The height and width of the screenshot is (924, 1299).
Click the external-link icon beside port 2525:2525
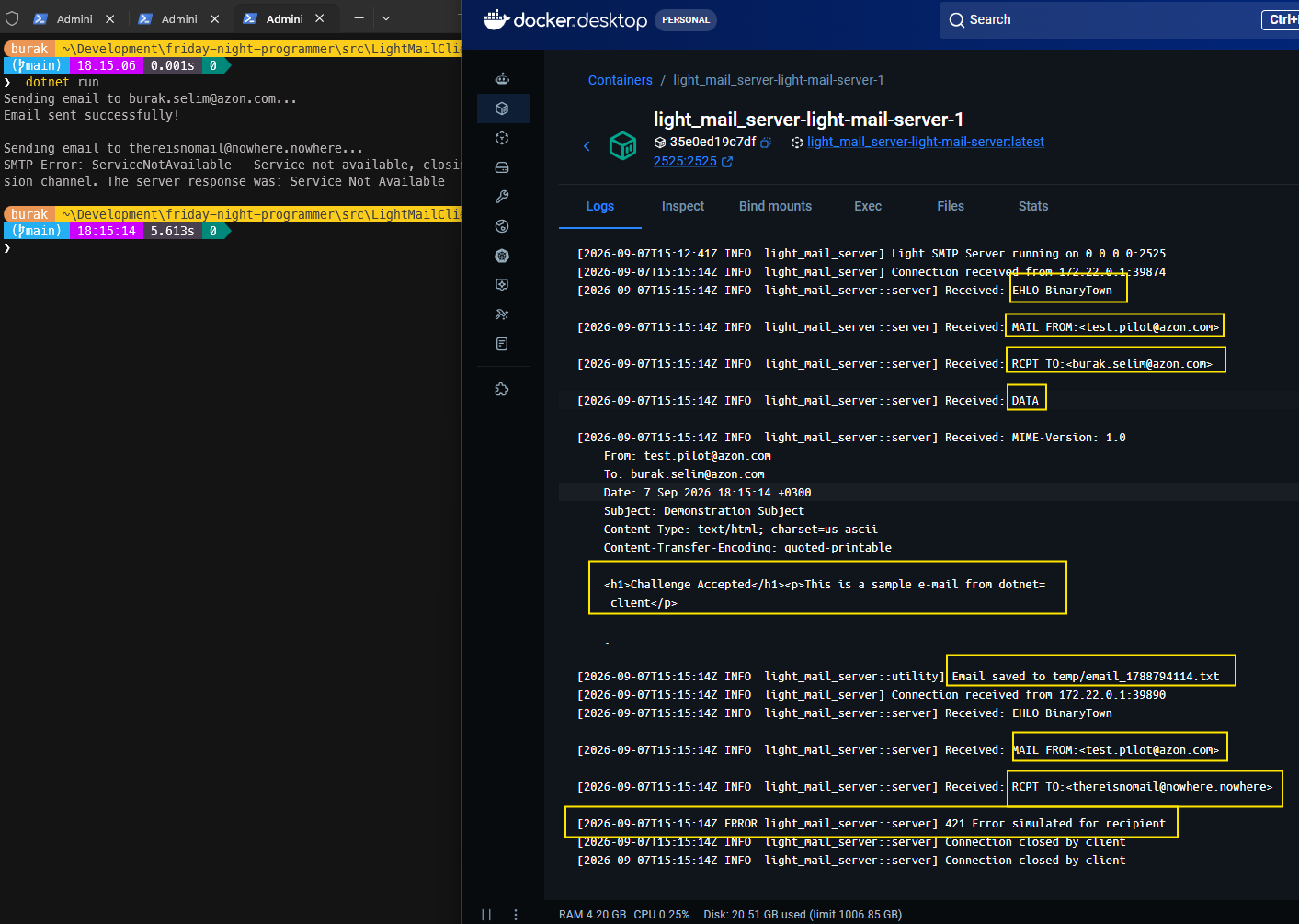click(728, 162)
